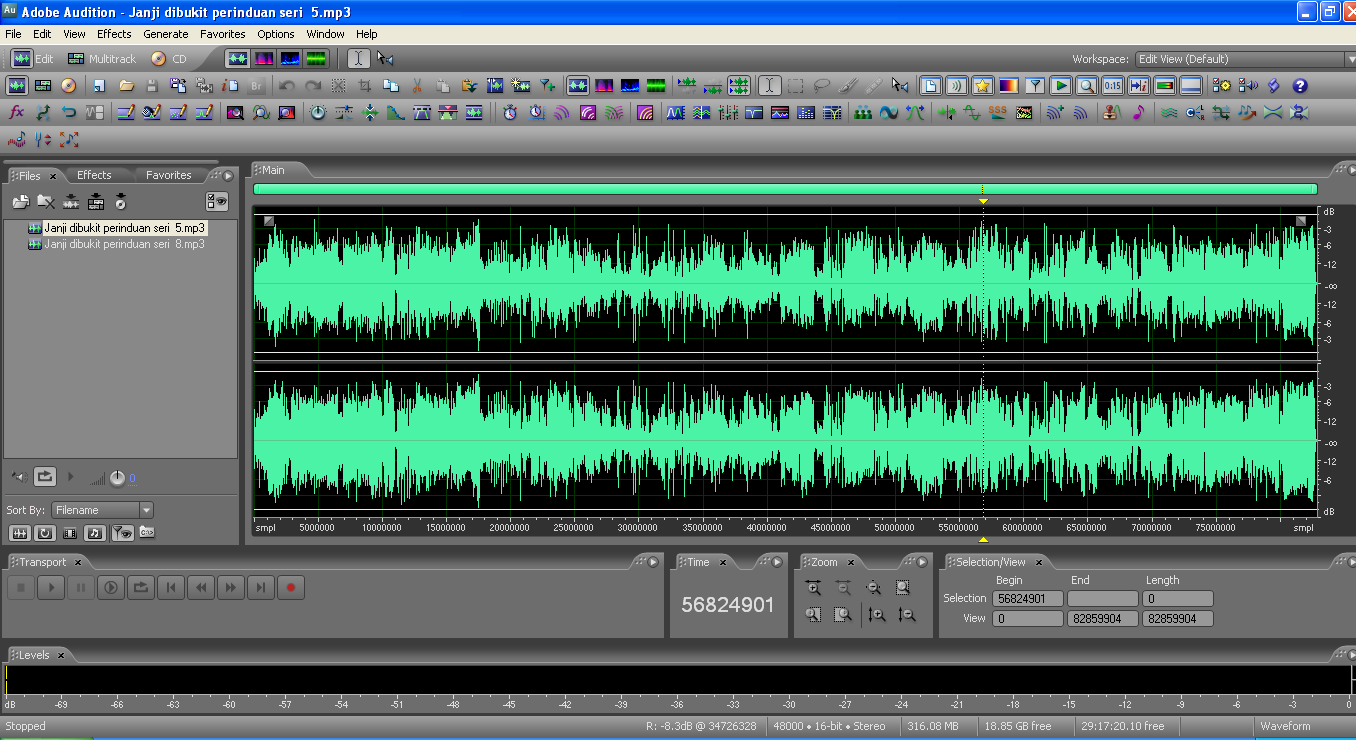
Task: Toggle Show Loop Files filter button
Action: pyautogui.click(x=45, y=533)
